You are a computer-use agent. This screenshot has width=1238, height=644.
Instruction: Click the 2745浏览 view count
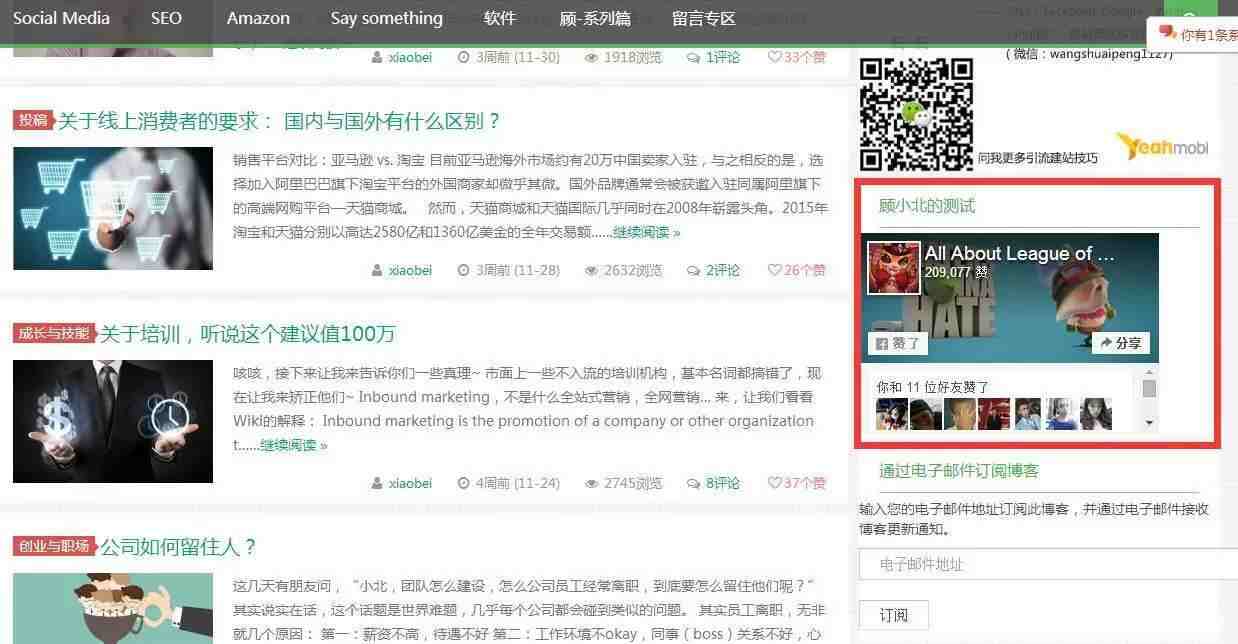[x=623, y=483]
